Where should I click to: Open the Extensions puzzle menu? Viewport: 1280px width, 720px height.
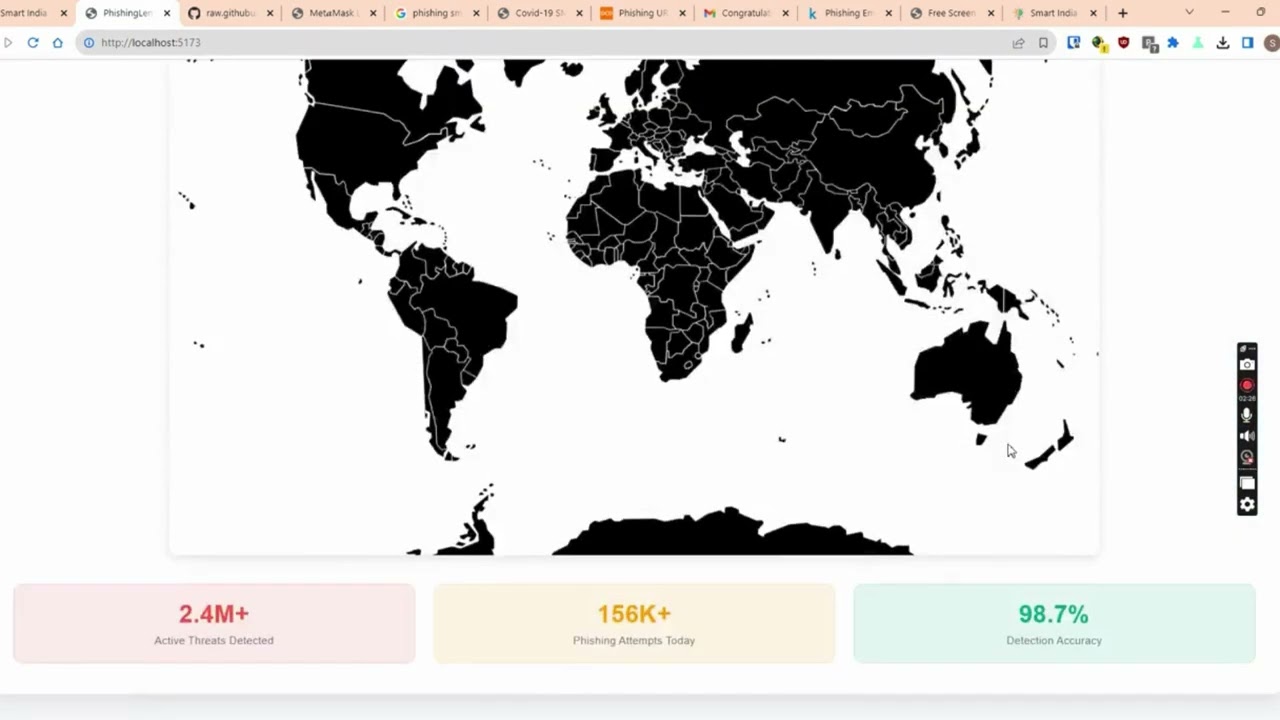1173,43
